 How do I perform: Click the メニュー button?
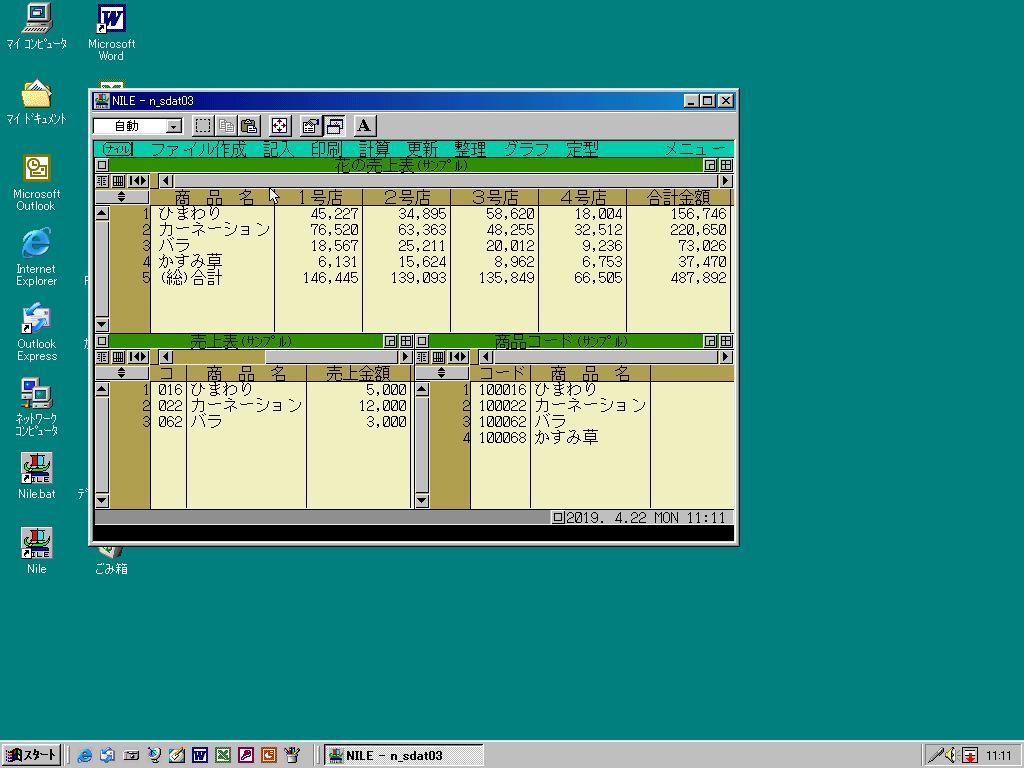694,149
